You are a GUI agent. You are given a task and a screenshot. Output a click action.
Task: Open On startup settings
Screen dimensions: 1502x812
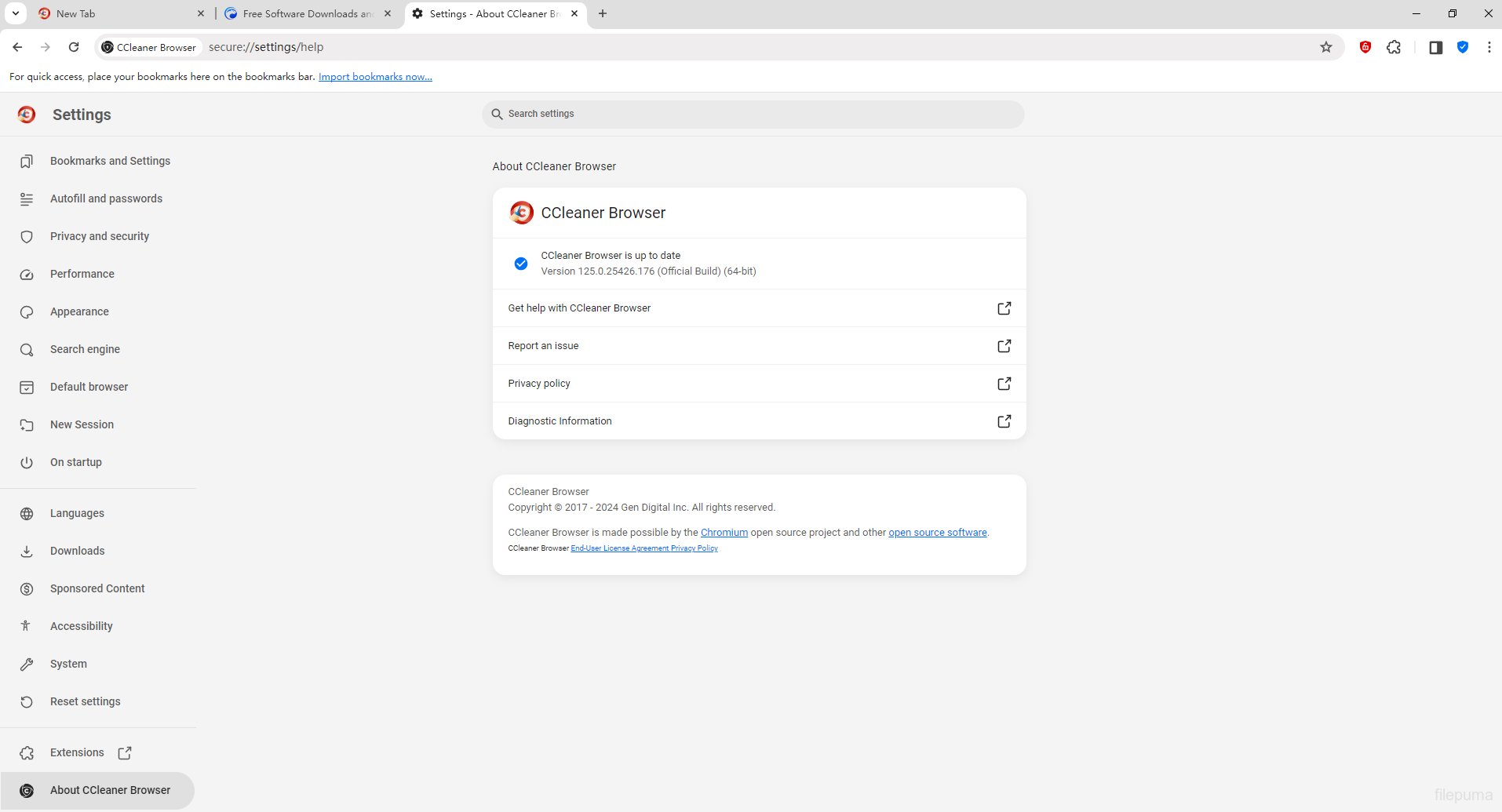click(98, 462)
